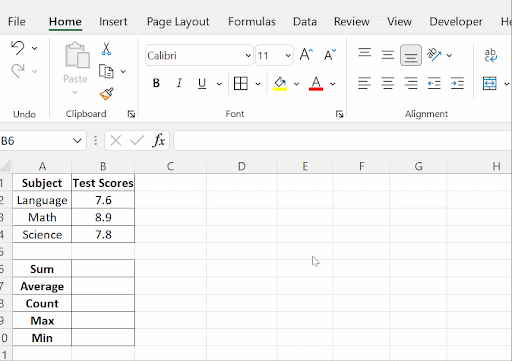Expand the Redo history dropdown
The height and width of the screenshot is (361, 512).
point(34,71)
